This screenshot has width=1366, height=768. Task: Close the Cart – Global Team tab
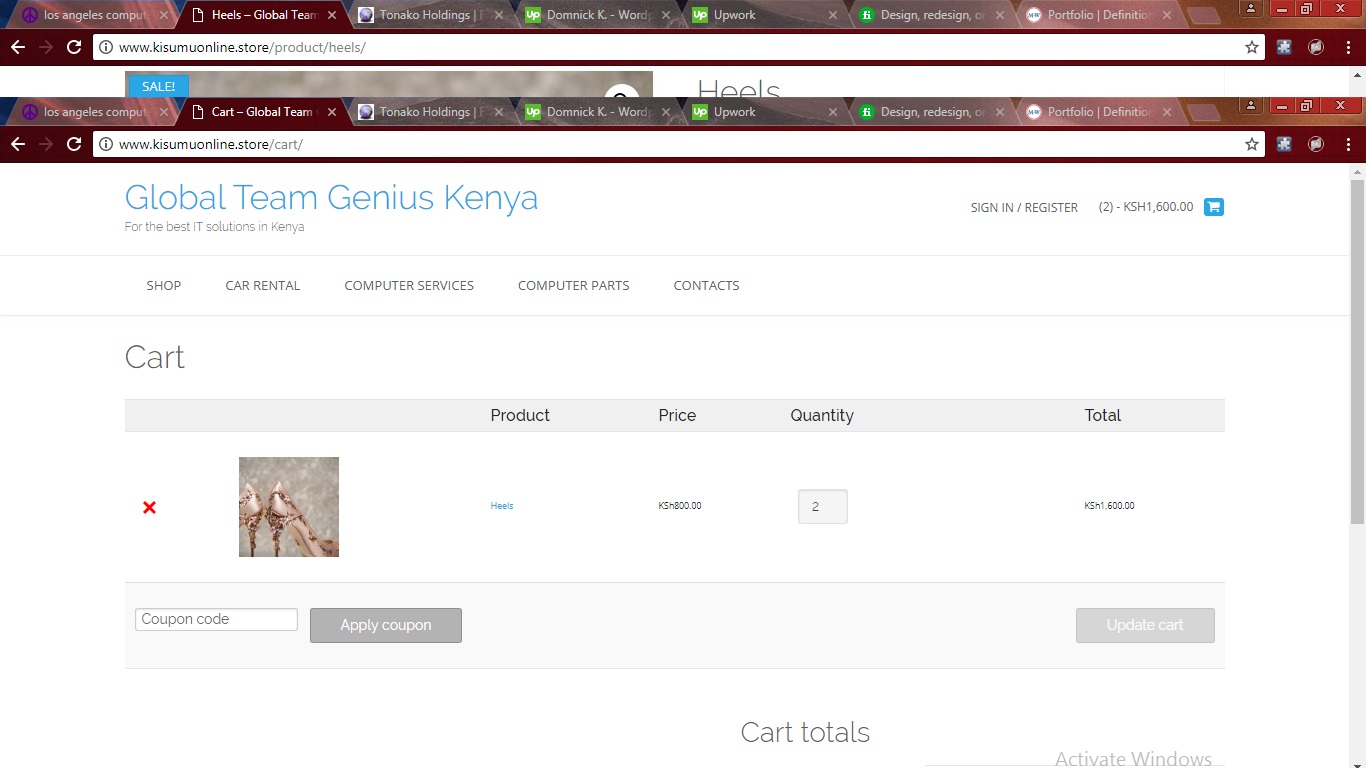pos(332,112)
